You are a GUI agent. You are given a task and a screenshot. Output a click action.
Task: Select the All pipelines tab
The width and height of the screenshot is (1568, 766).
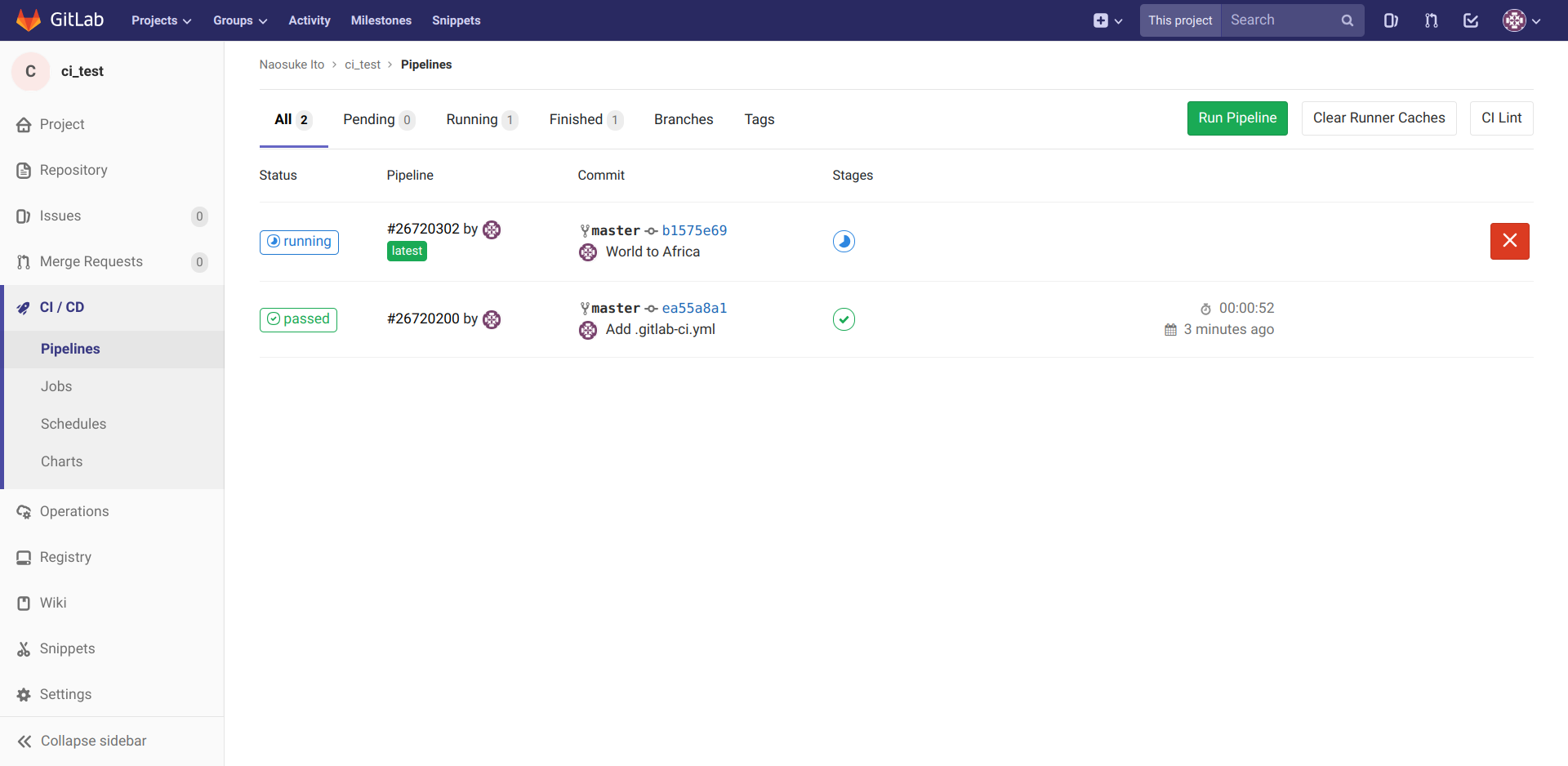click(294, 119)
